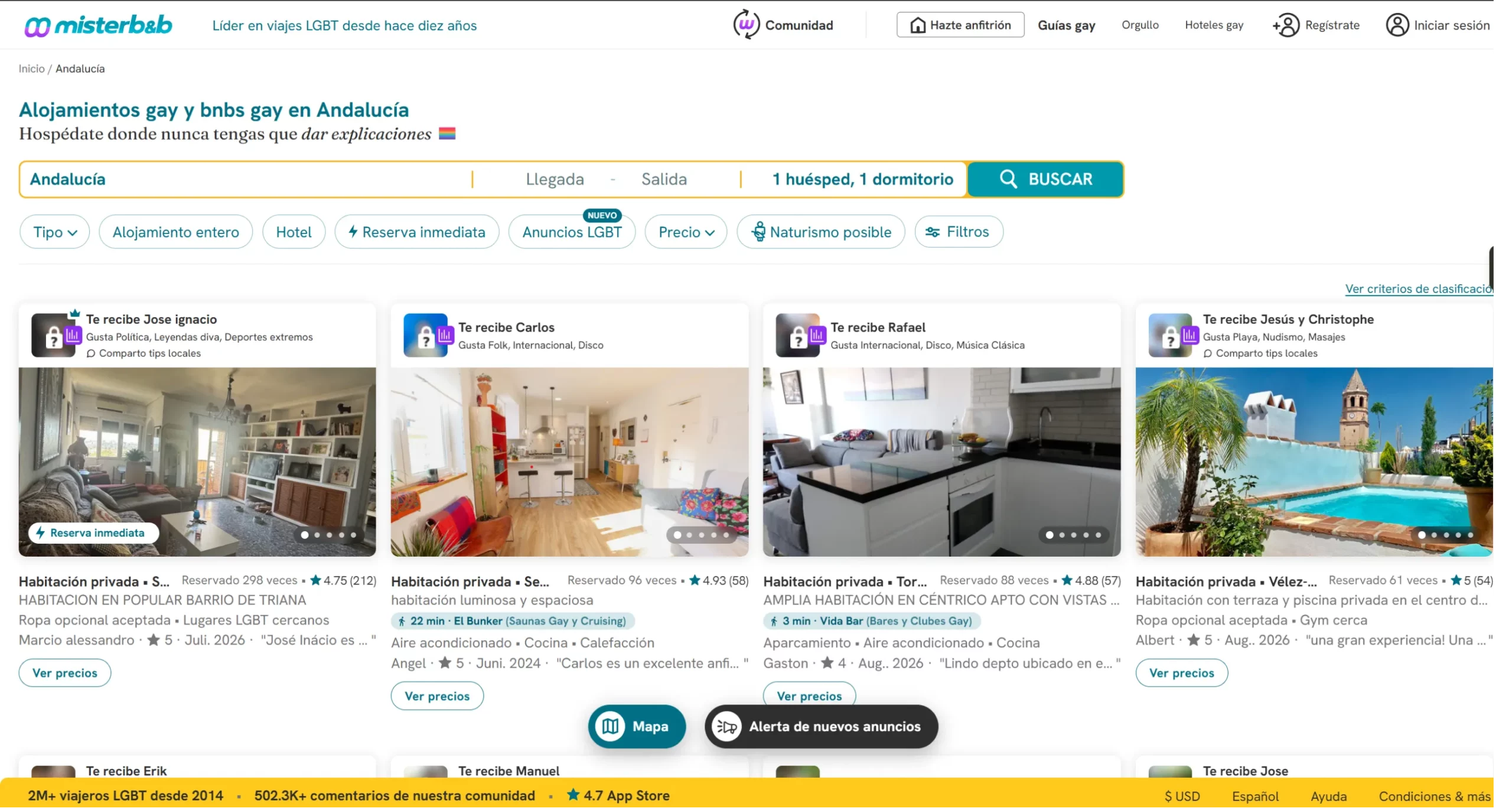Select the Llegada date field
Screen dimensions: 1512x809
(555, 179)
